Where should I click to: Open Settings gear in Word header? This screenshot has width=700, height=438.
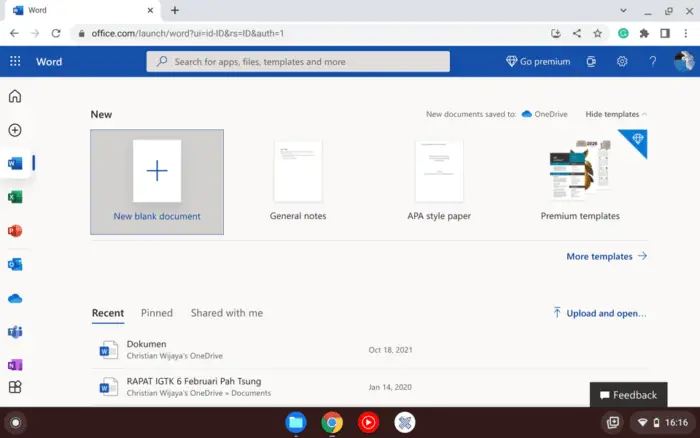(x=622, y=61)
